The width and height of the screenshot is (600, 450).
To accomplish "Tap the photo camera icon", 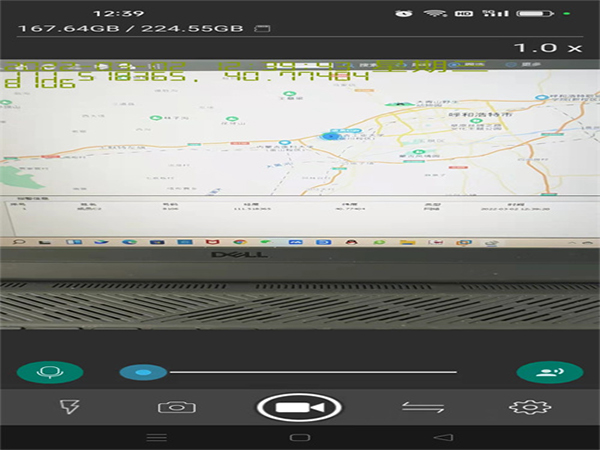I will [176, 407].
